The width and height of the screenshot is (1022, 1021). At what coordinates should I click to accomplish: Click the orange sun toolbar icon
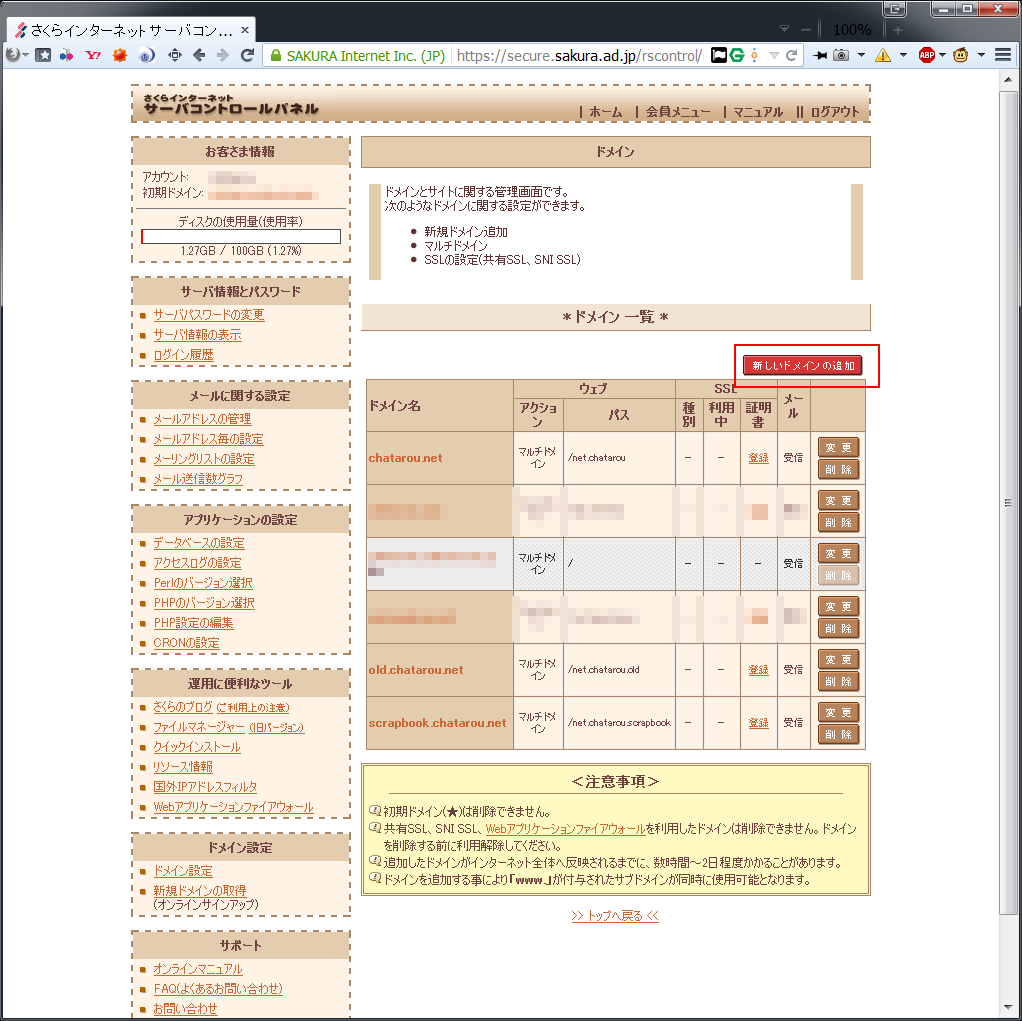(x=119, y=55)
